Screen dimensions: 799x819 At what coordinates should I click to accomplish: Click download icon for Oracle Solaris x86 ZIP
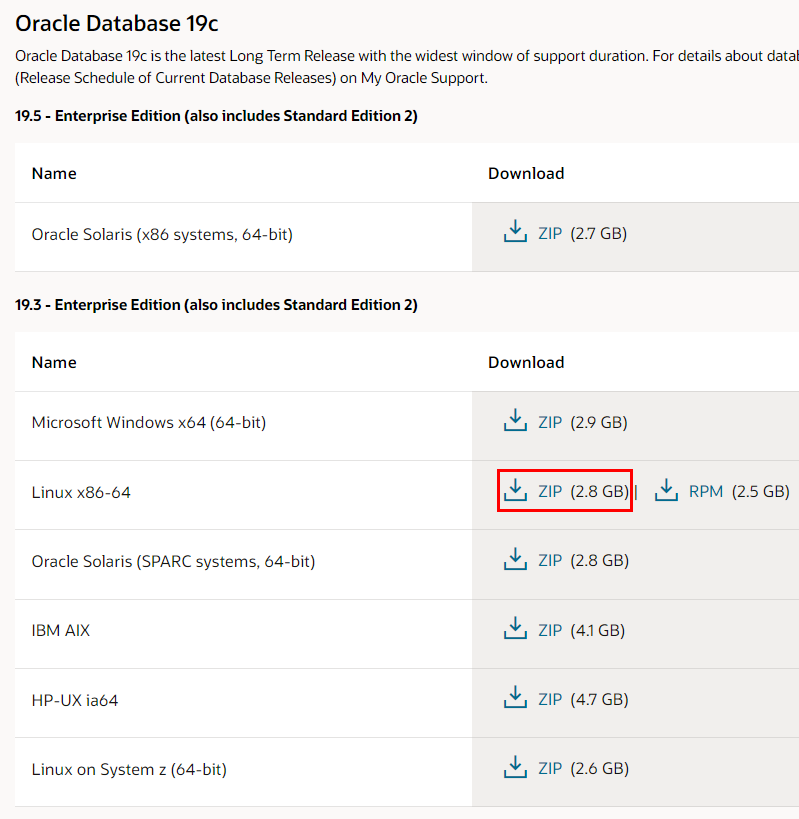pos(515,231)
